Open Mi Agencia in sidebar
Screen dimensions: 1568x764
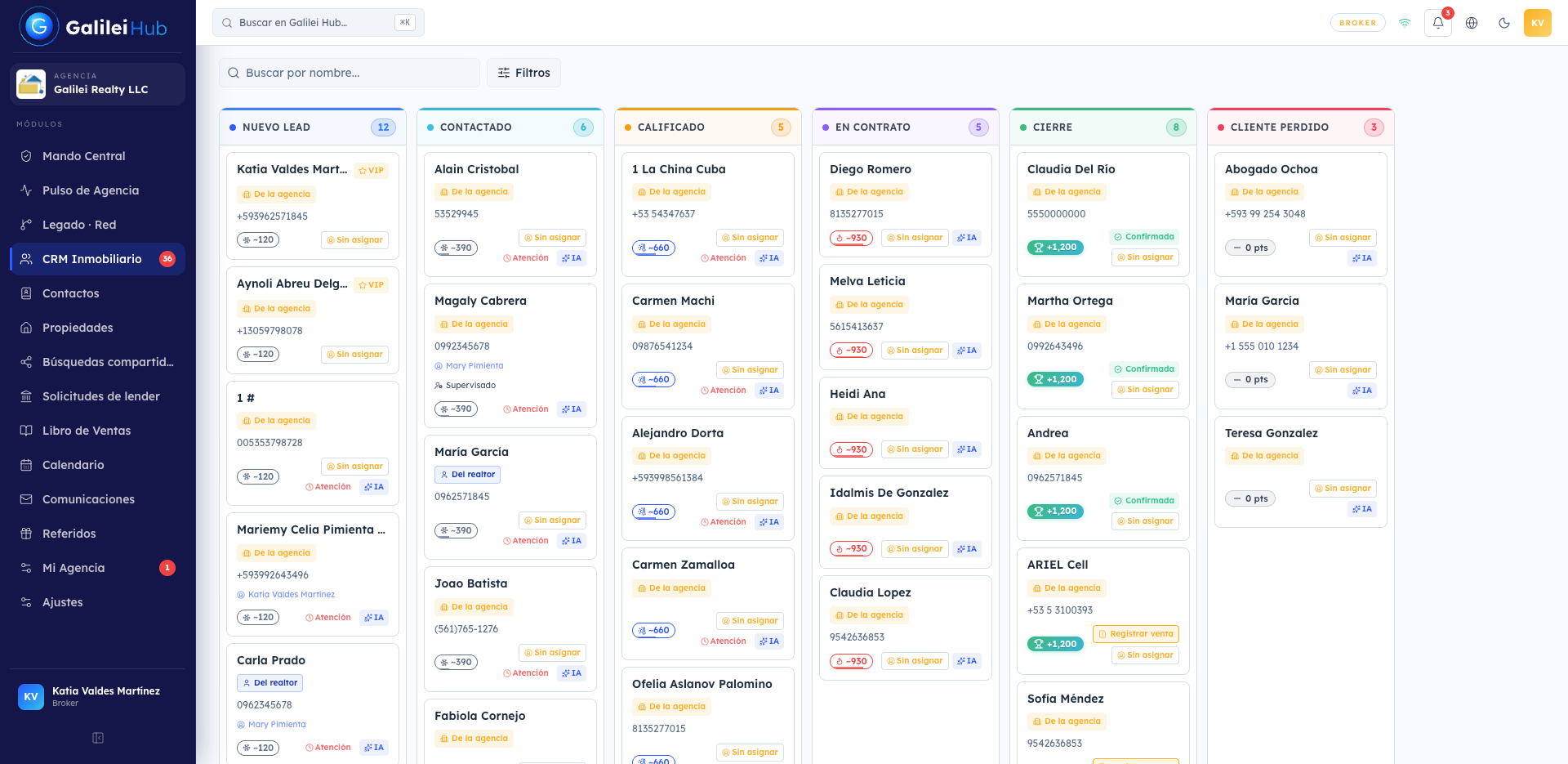97,568
